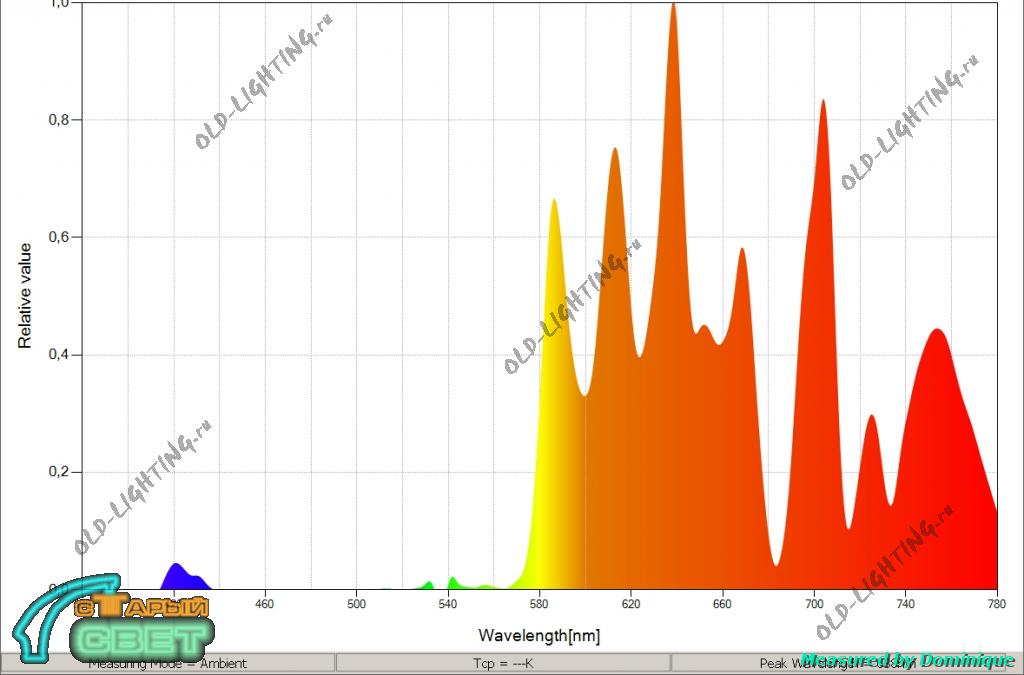Image resolution: width=1024 pixels, height=675 pixels.
Task: Click the 660 wavelength tick label
Action: tap(722, 604)
